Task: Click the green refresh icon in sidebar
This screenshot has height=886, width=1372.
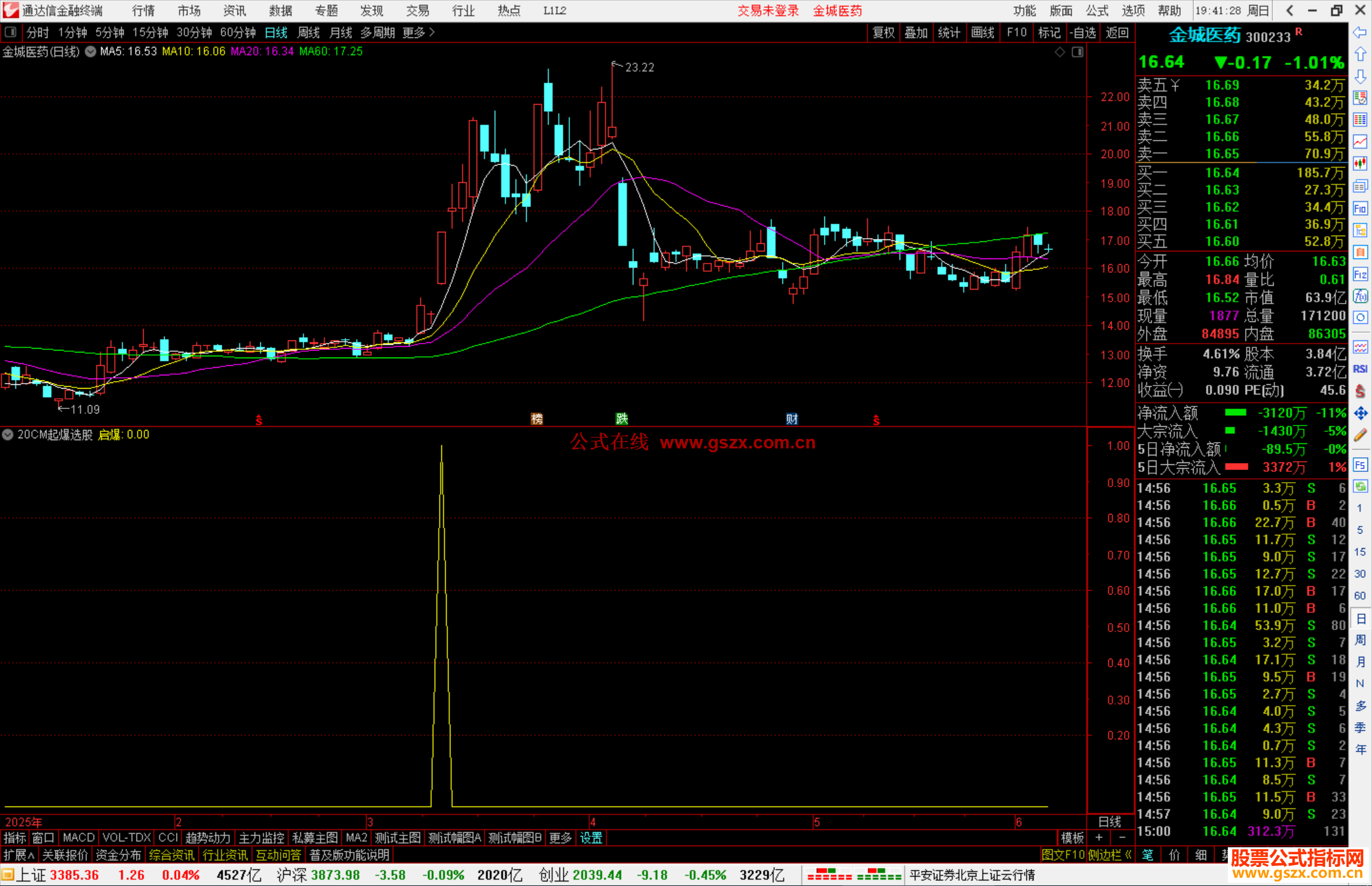Action: click(1360, 487)
